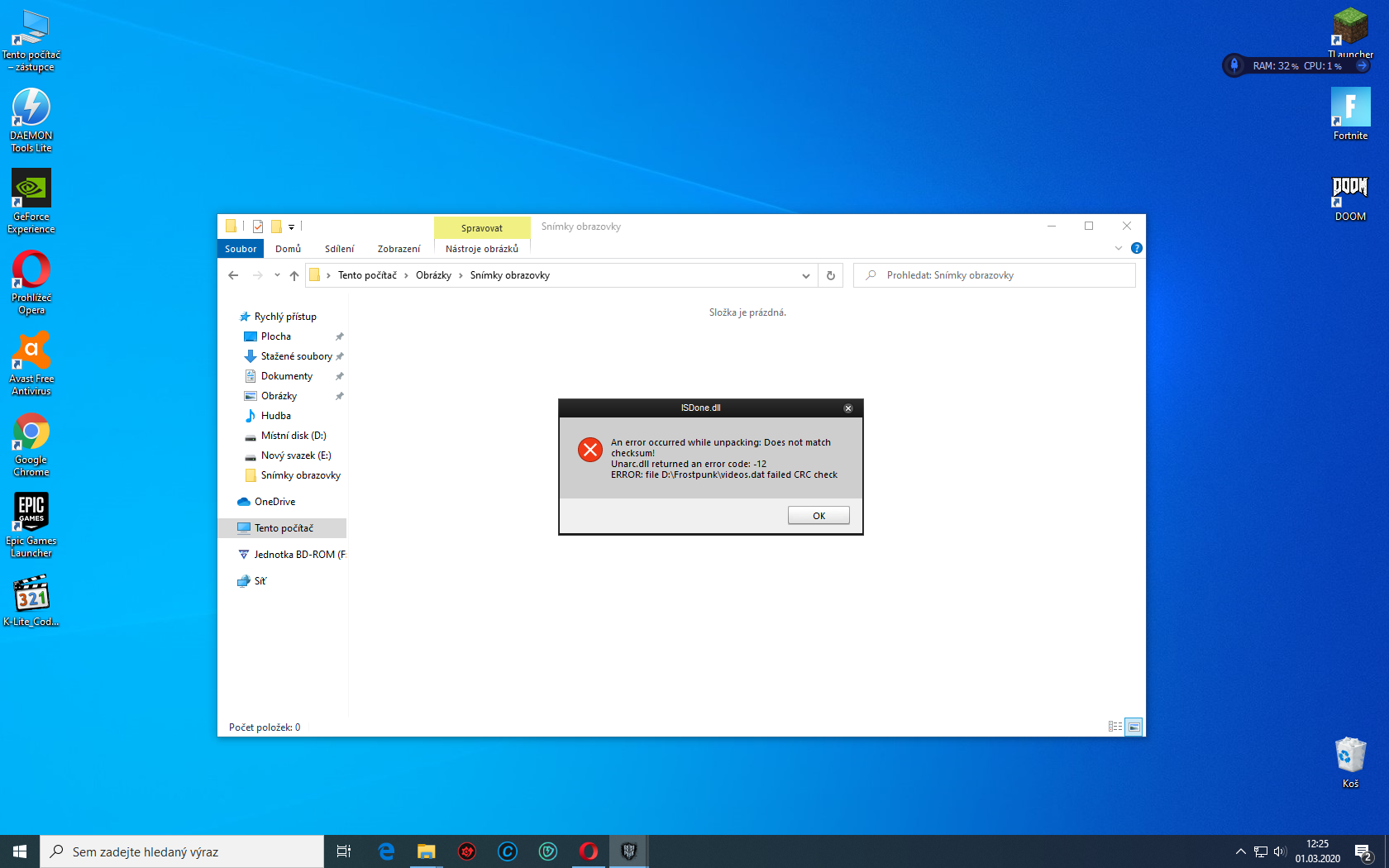
Task: Open Místní disk (D:) in sidebar
Action: 293,436
